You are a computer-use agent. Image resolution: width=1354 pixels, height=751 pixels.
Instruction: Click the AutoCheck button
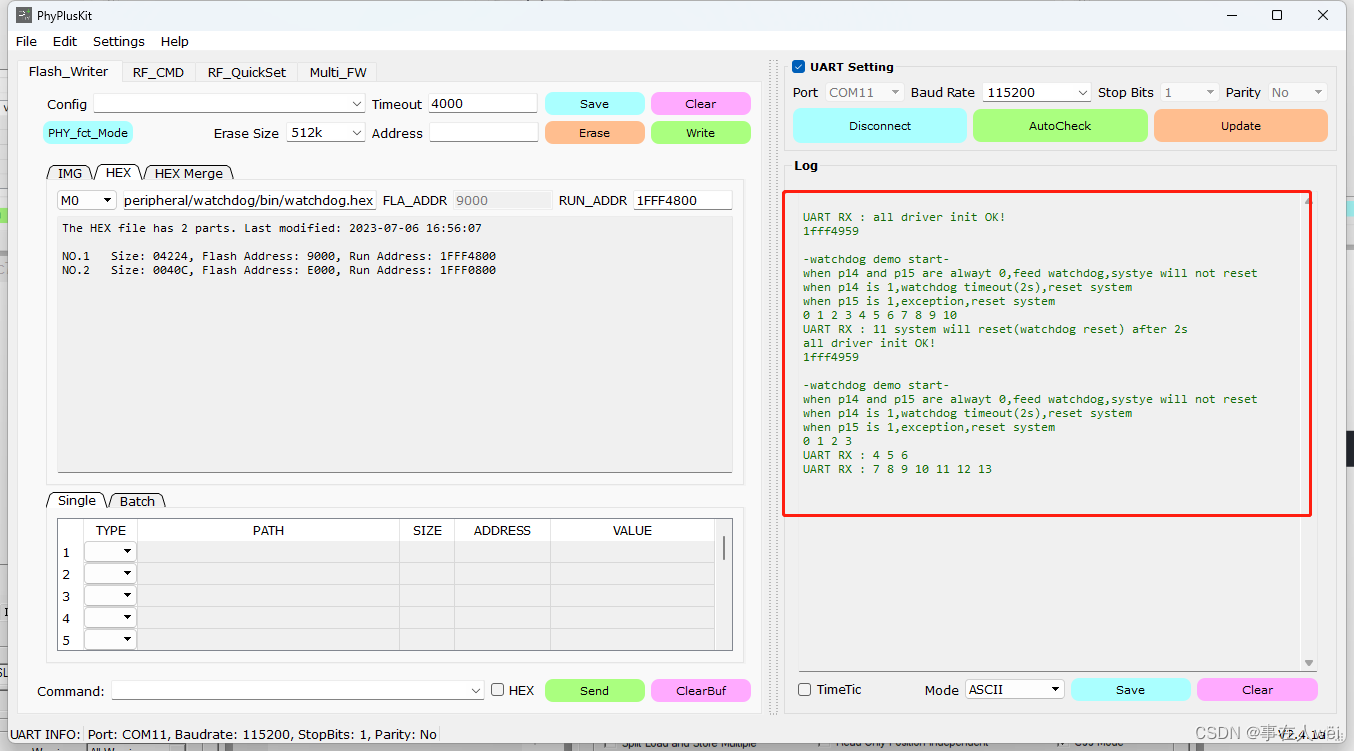click(x=1060, y=126)
